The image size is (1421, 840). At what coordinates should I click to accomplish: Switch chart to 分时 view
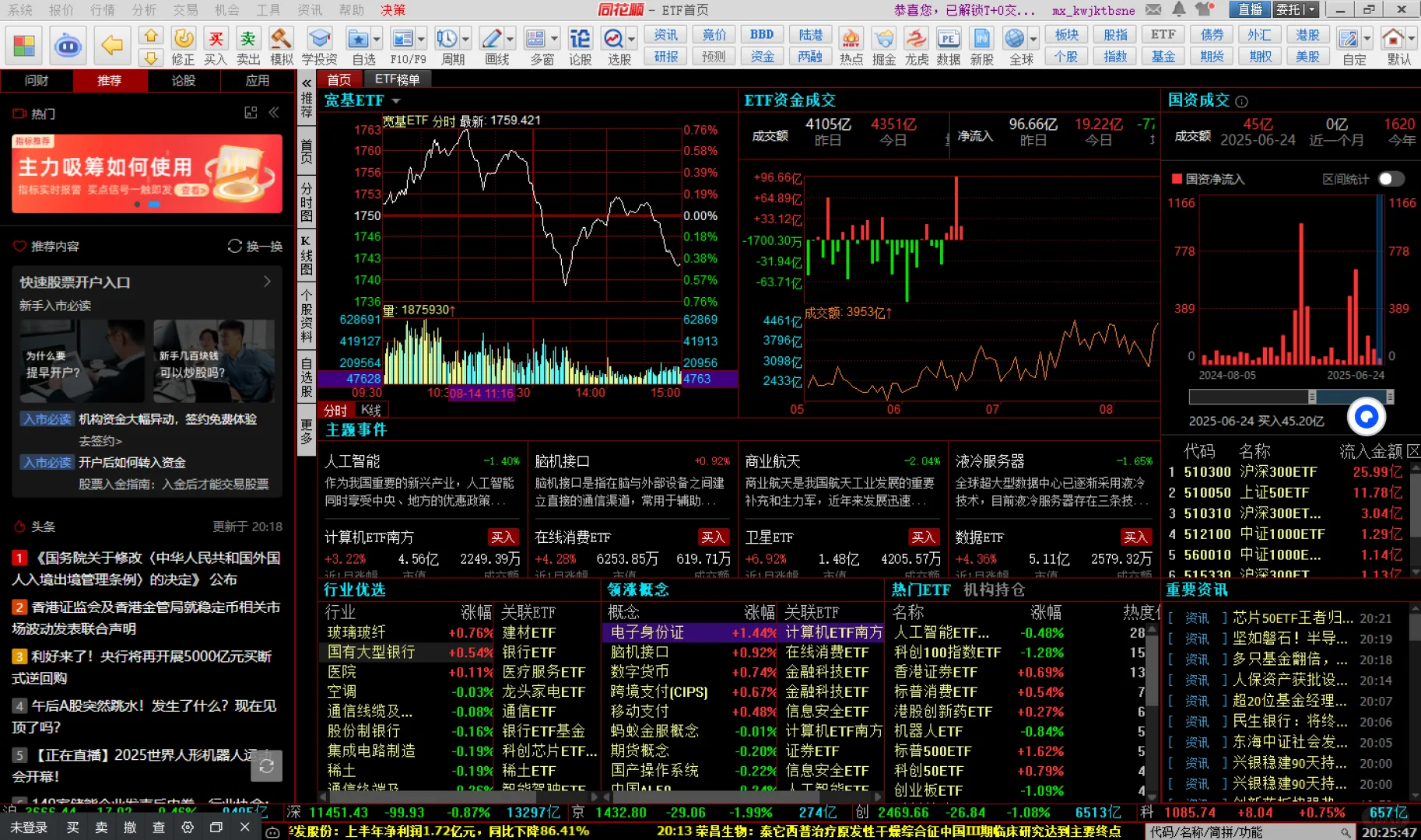tap(335, 411)
